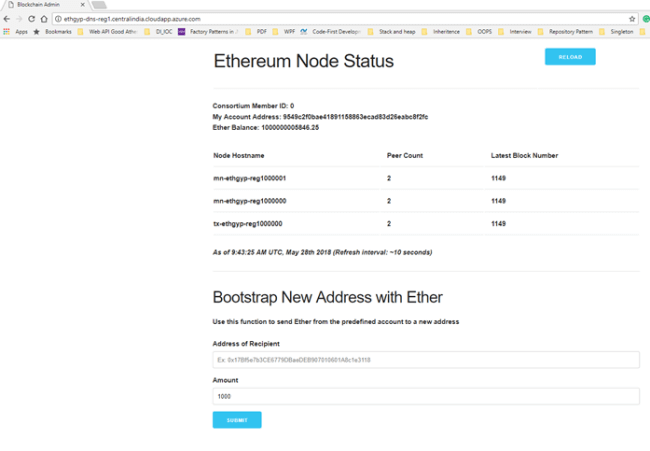Open a new browser tab
The width and height of the screenshot is (650, 451).
(x=100, y=6)
